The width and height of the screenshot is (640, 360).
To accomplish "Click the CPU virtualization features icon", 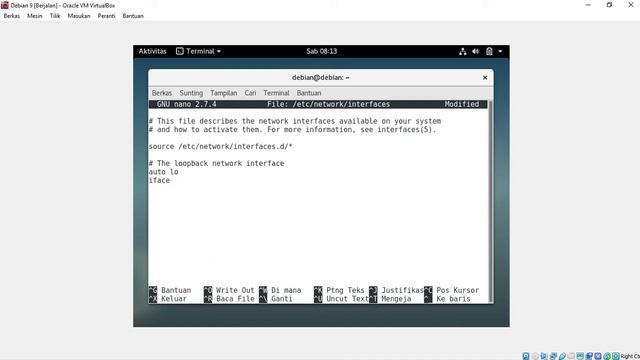I will click(x=598, y=356).
